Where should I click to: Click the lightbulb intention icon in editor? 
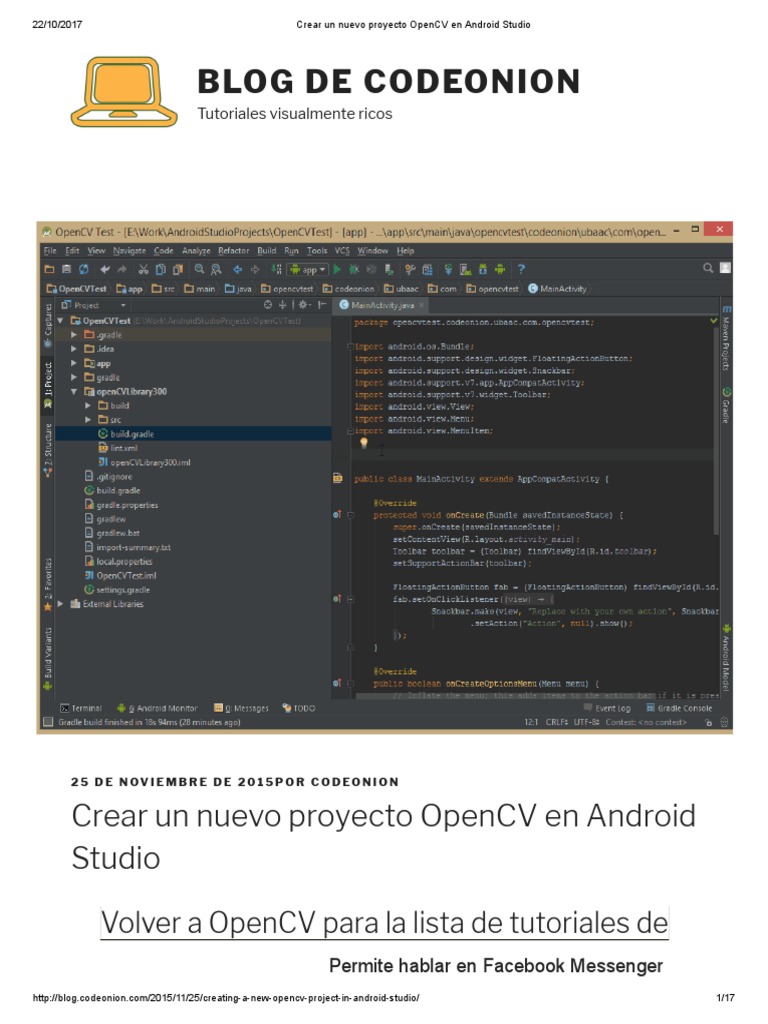pyautogui.click(x=364, y=443)
